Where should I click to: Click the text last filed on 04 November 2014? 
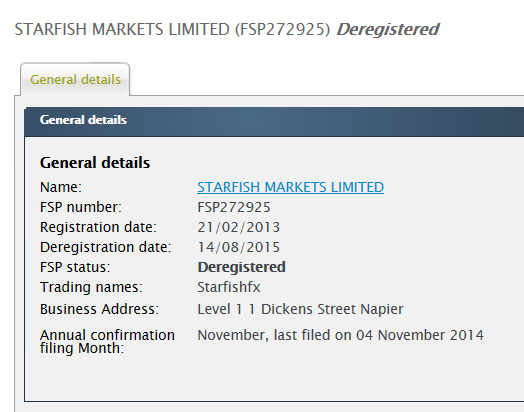379,335
